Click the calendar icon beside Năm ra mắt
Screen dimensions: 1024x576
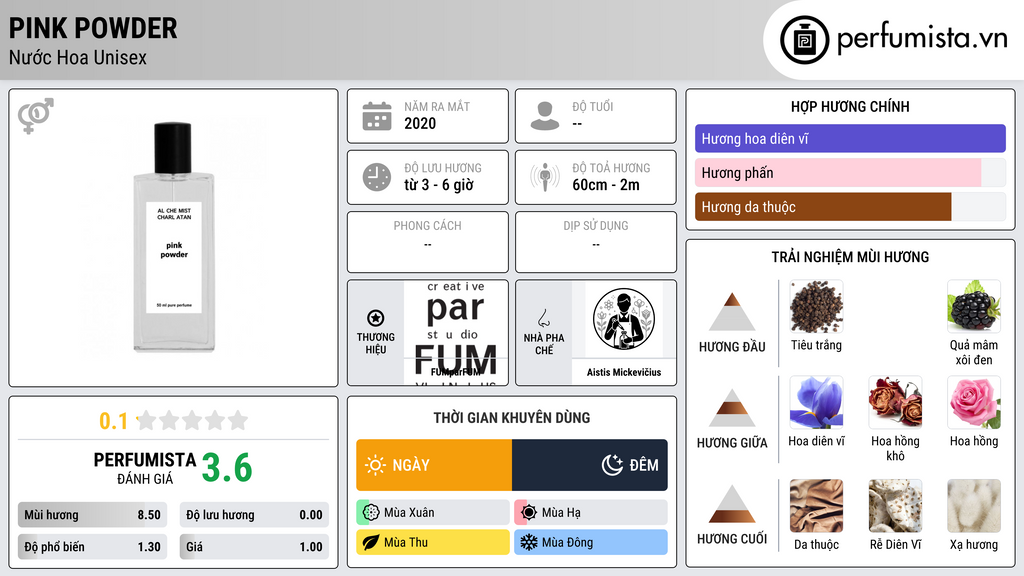coord(377,116)
